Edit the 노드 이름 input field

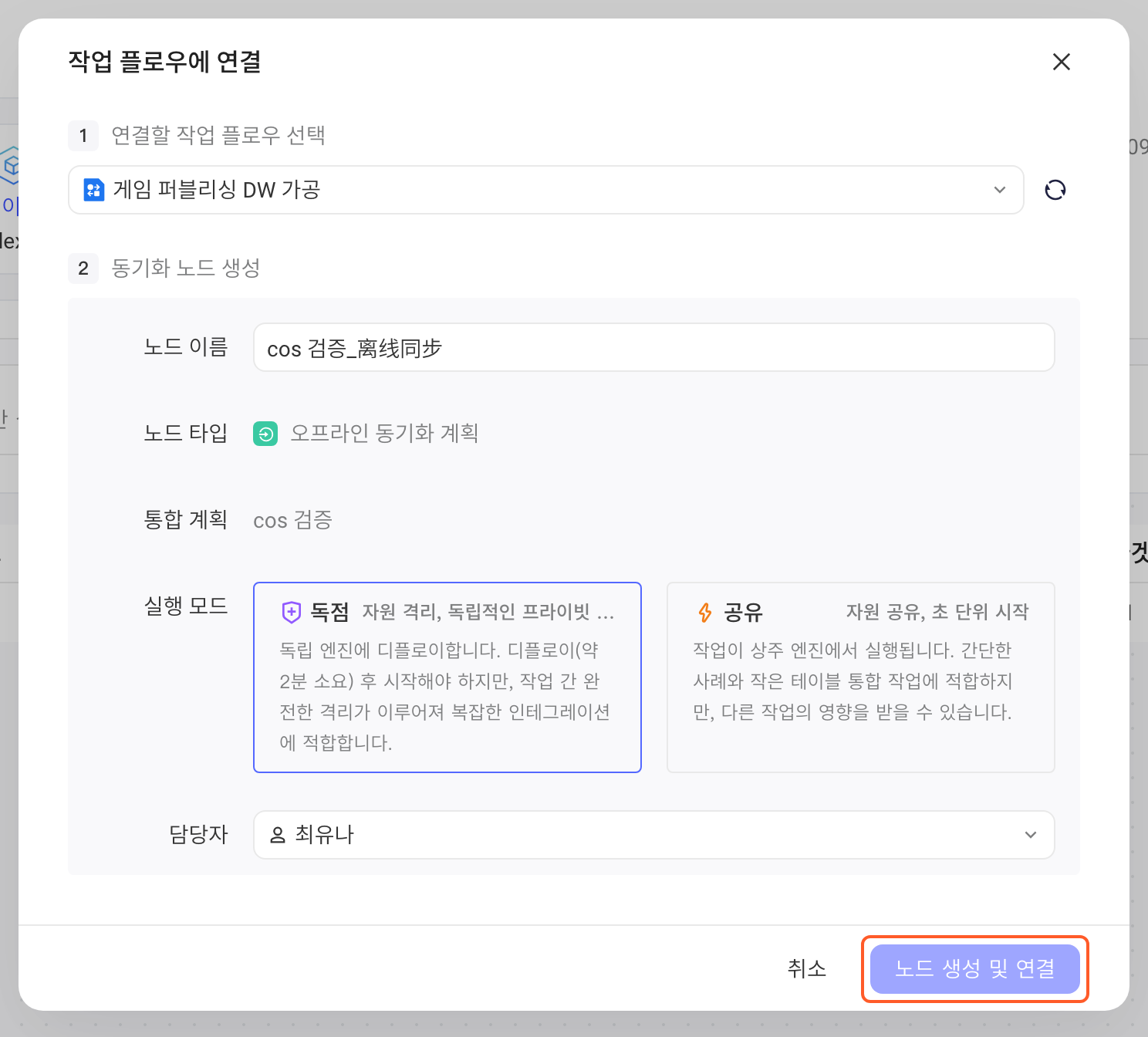[x=654, y=347]
